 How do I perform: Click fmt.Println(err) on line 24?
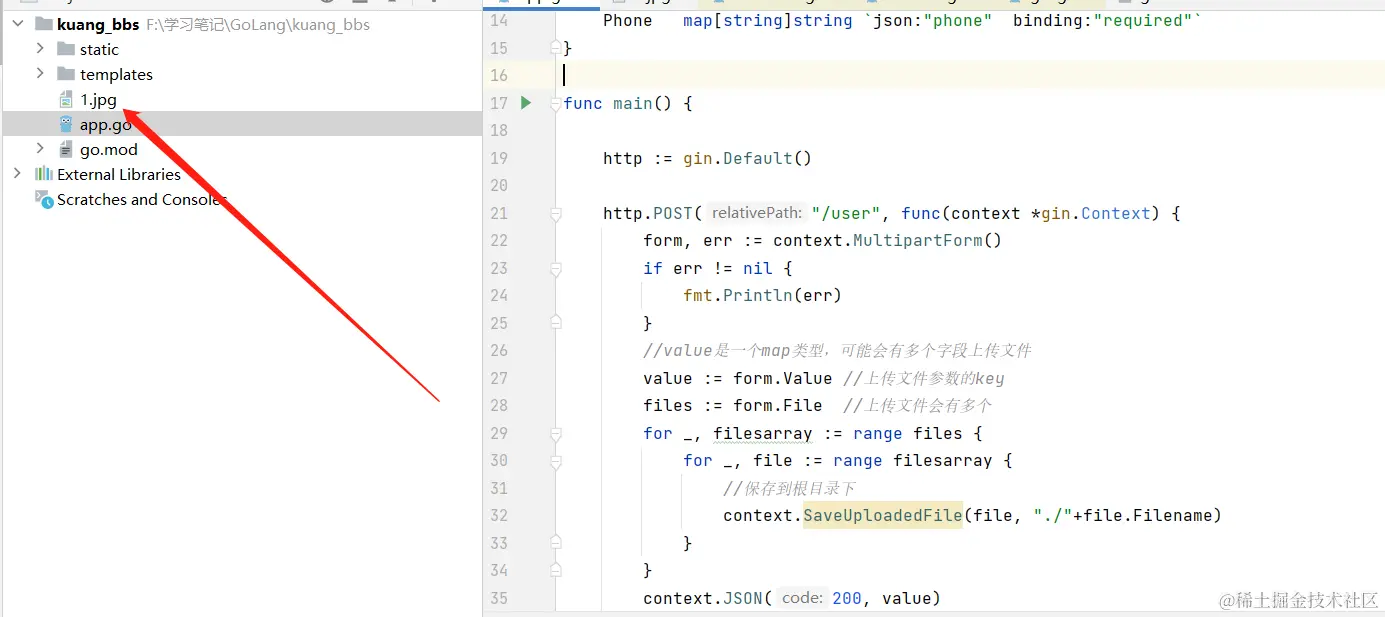(762, 296)
